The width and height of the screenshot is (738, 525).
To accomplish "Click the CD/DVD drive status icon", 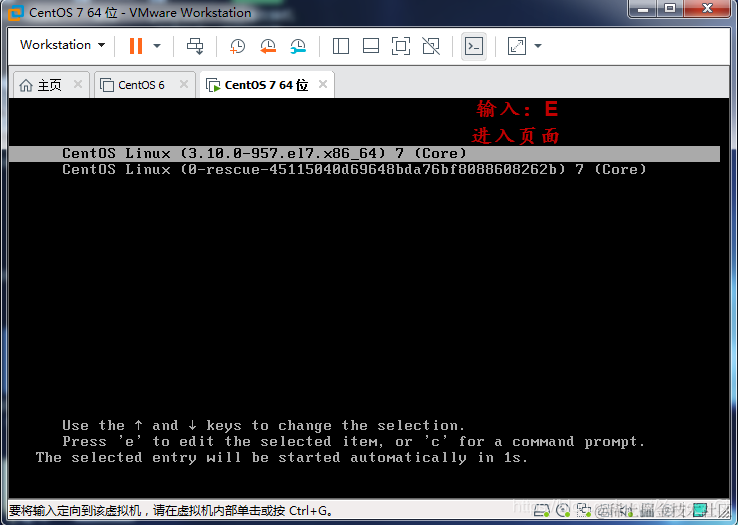I will (563, 510).
